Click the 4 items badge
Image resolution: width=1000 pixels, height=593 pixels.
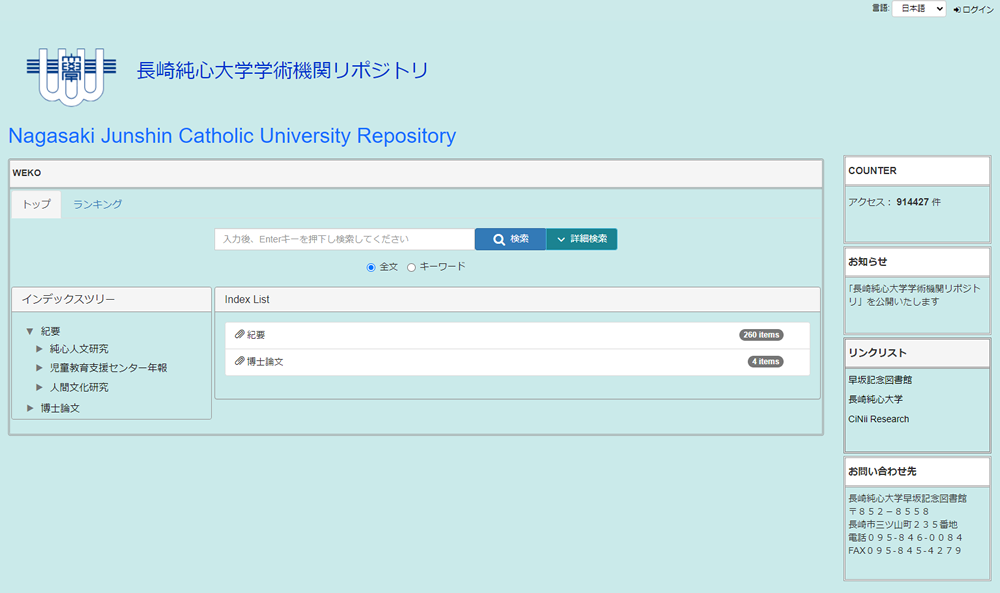click(765, 362)
